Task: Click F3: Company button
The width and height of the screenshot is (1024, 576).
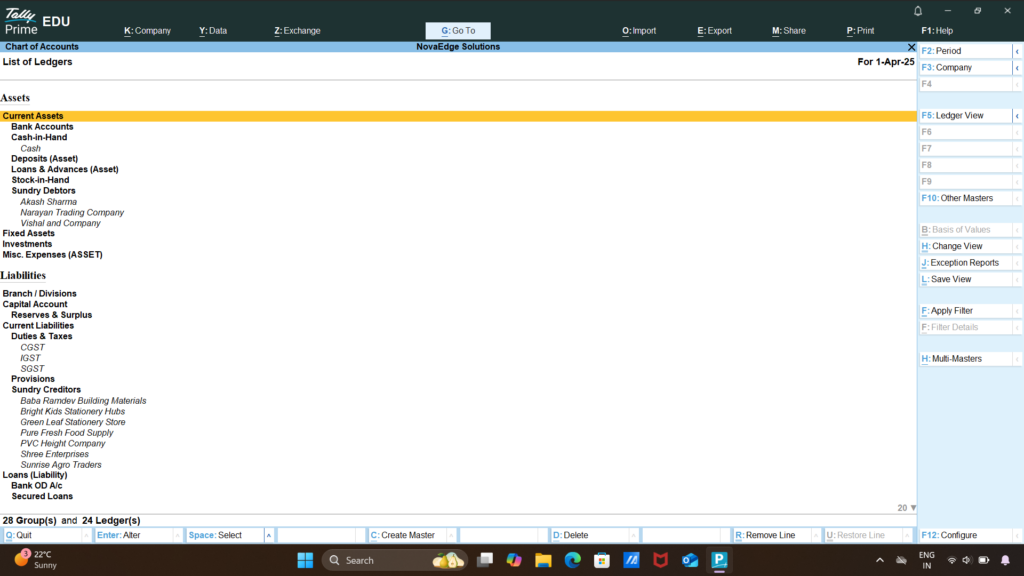Action: tap(965, 67)
